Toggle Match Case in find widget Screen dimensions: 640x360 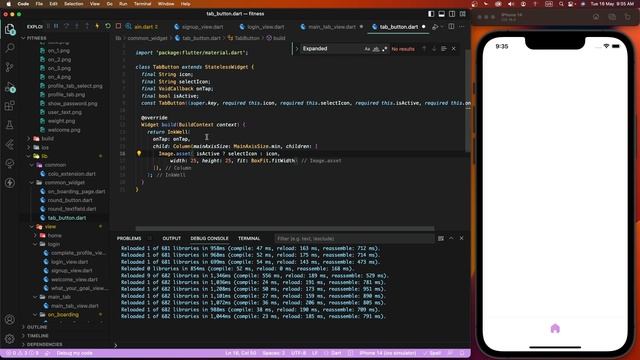[x=367, y=49]
